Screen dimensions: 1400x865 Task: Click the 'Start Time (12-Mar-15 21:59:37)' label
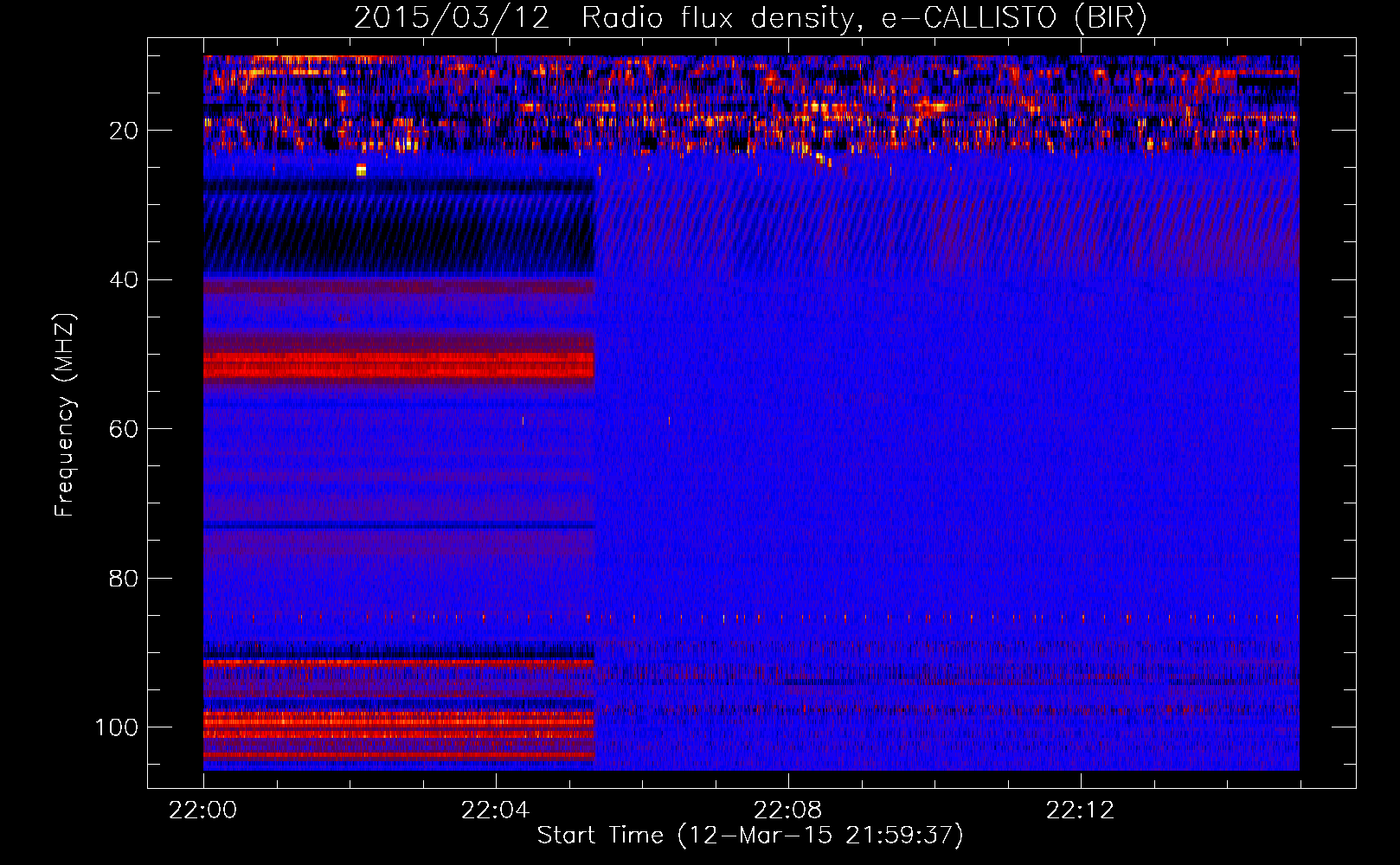coord(750,836)
